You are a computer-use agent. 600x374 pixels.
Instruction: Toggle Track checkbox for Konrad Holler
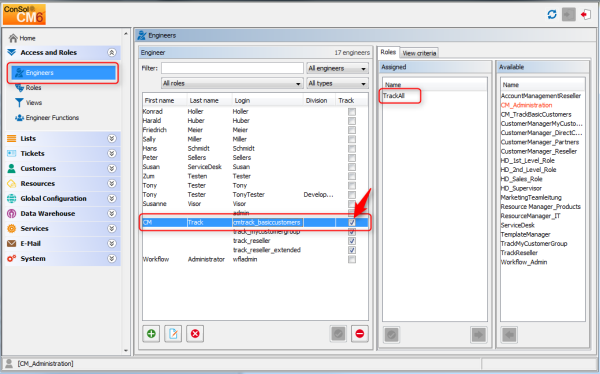pos(352,112)
